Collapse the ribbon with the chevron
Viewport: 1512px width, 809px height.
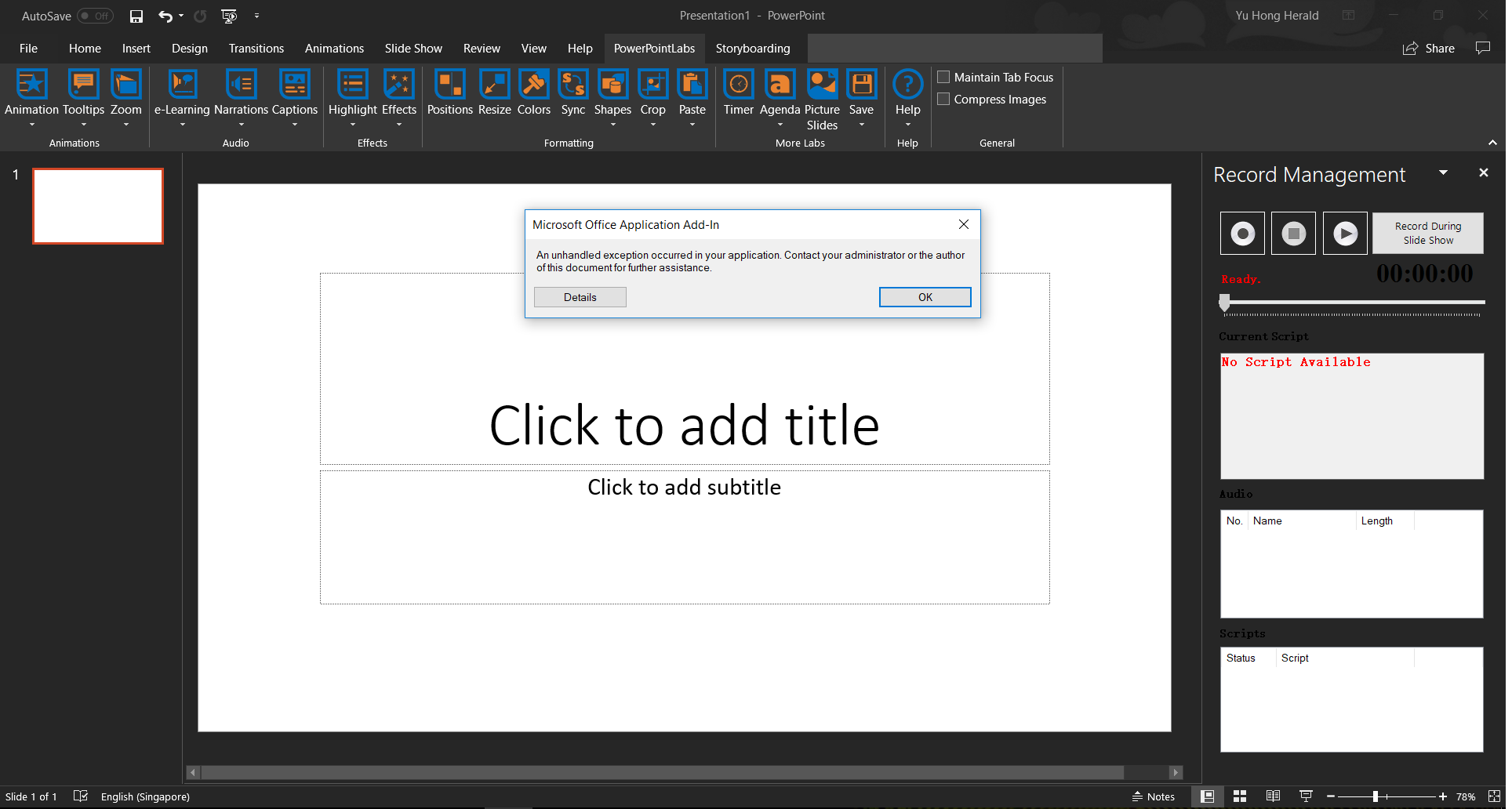coord(1493,143)
